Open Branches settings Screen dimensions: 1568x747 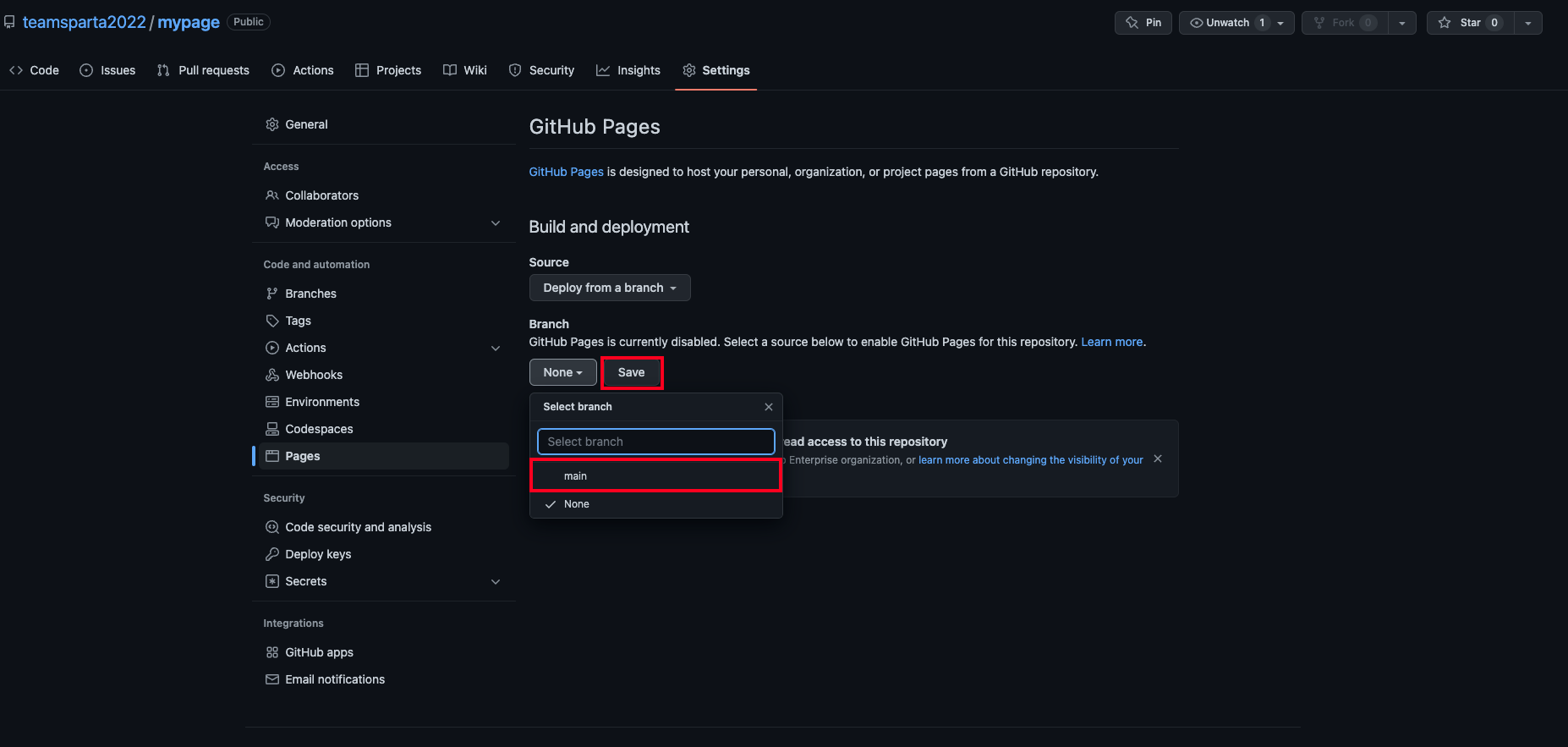(384, 294)
